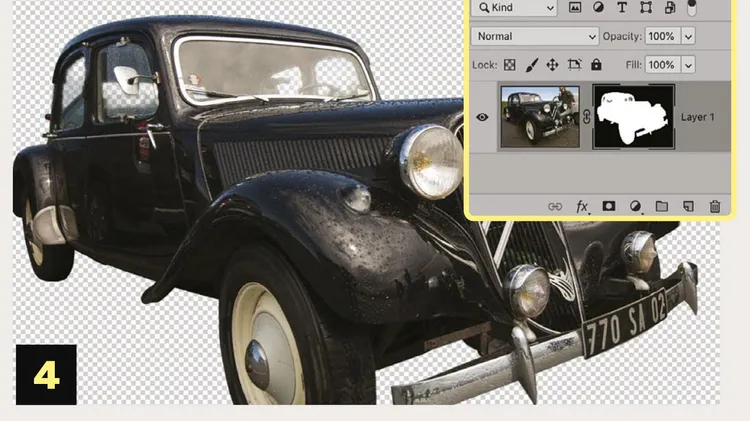Click the Fill 100% field
The height and width of the screenshot is (421, 750).
click(x=662, y=65)
